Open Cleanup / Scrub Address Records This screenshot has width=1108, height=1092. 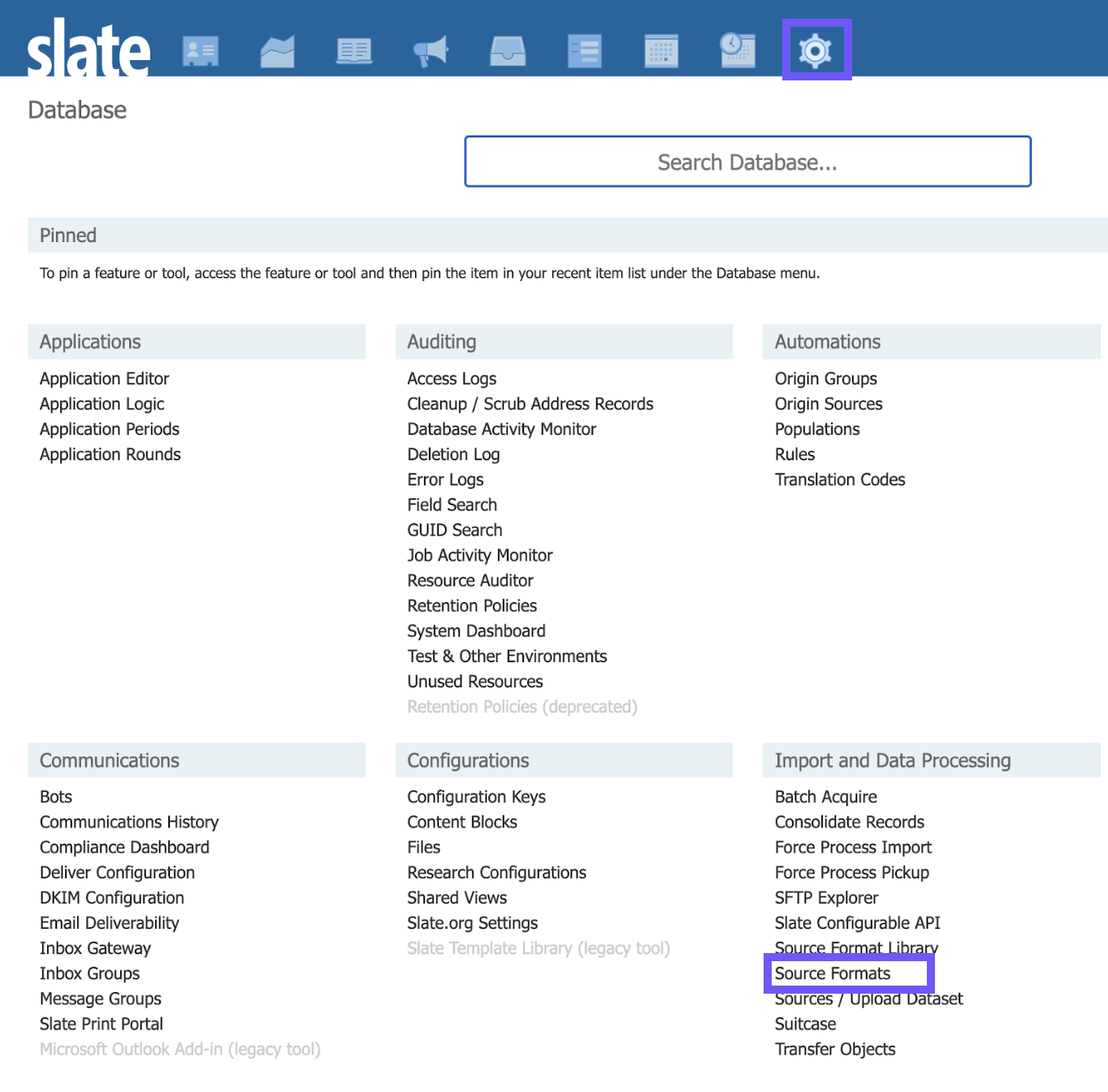530,404
